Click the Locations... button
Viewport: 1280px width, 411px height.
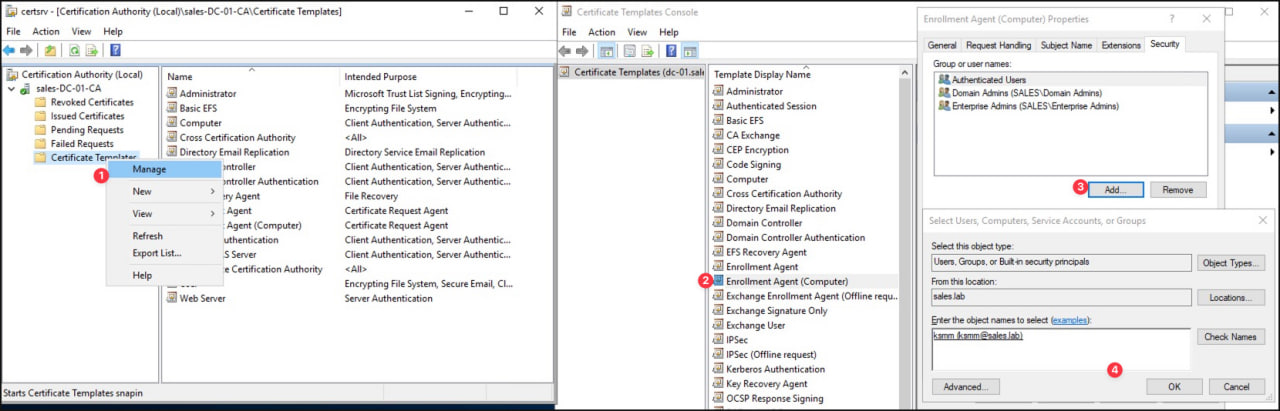(x=1230, y=297)
